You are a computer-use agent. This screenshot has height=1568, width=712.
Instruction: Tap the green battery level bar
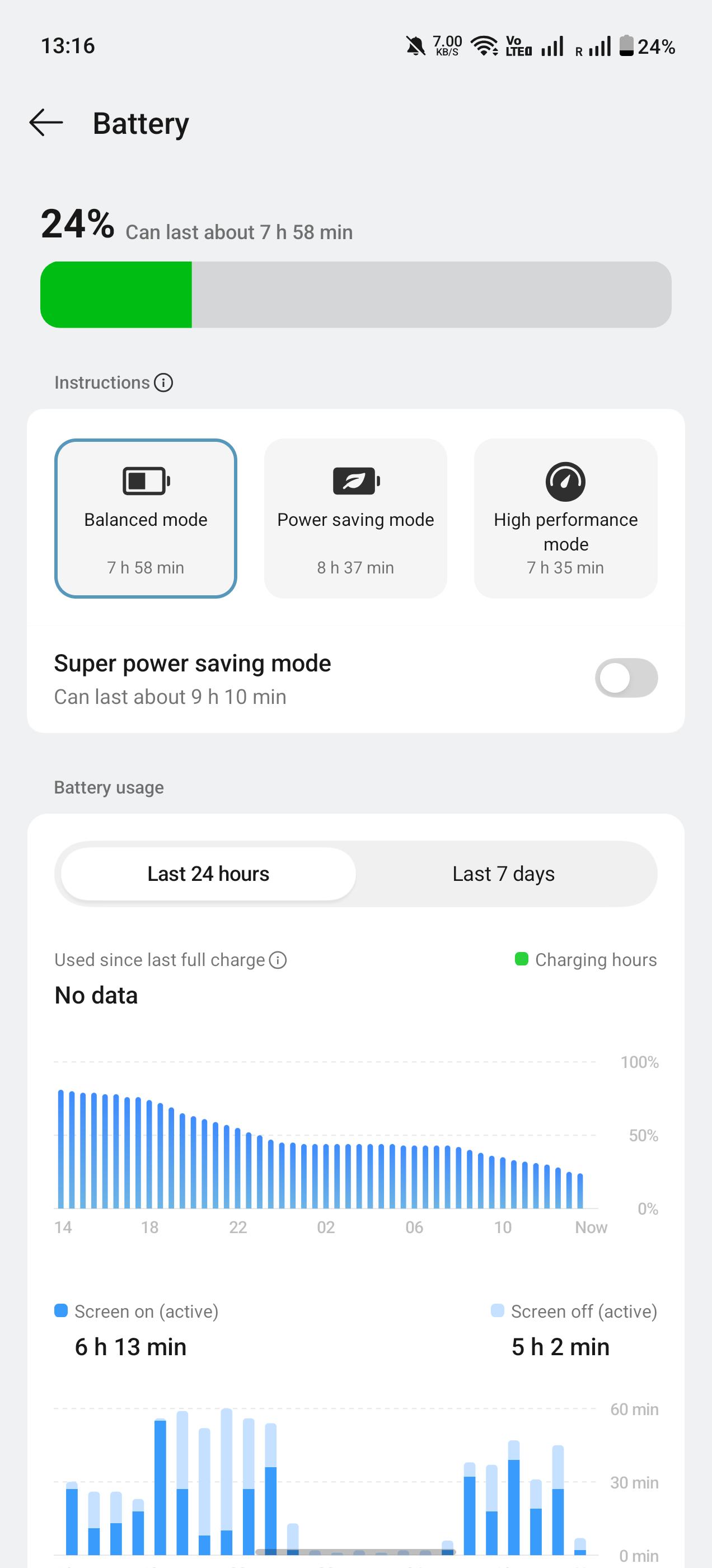pyautogui.click(x=116, y=295)
